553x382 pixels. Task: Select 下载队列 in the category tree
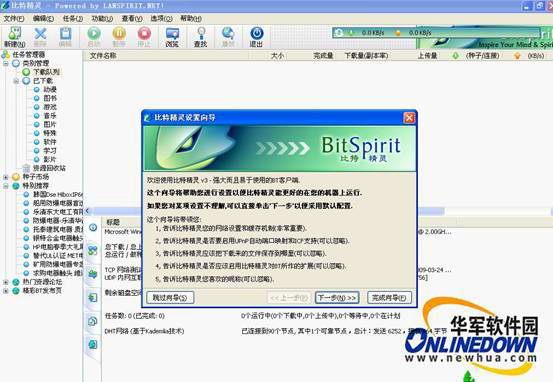point(46,72)
